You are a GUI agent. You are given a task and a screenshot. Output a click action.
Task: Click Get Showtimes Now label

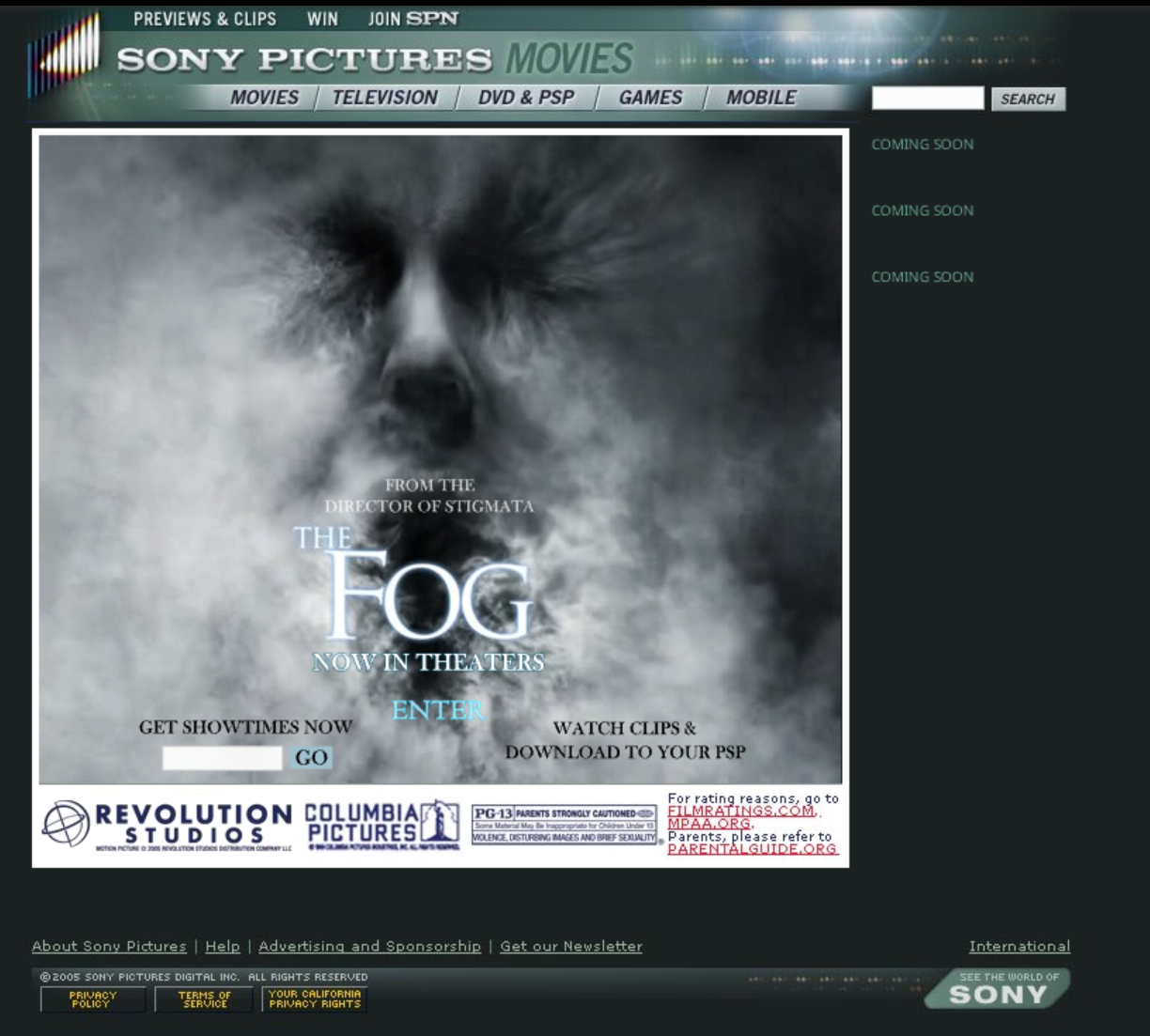pyautogui.click(x=245, y=727)
